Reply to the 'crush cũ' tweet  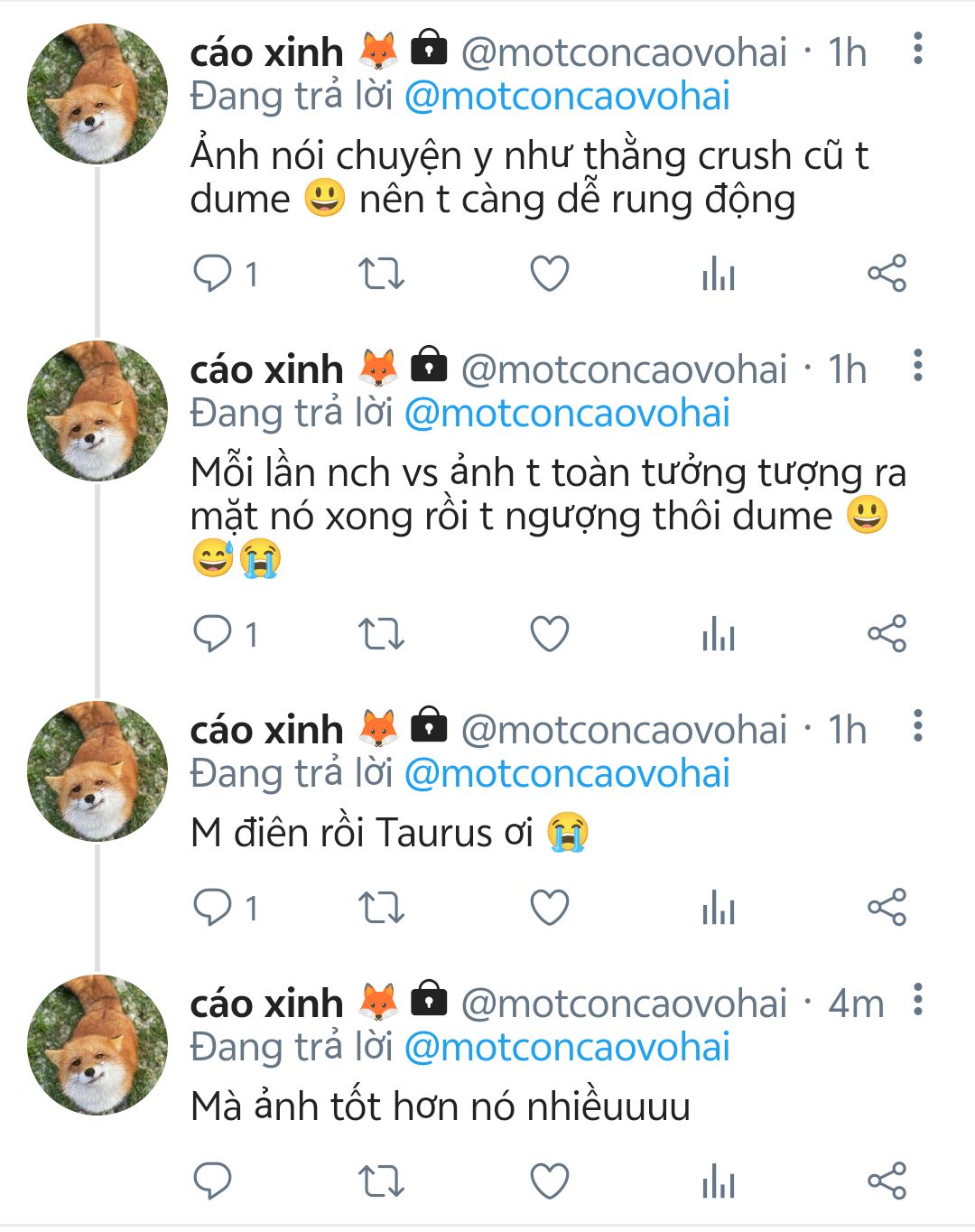213,273
